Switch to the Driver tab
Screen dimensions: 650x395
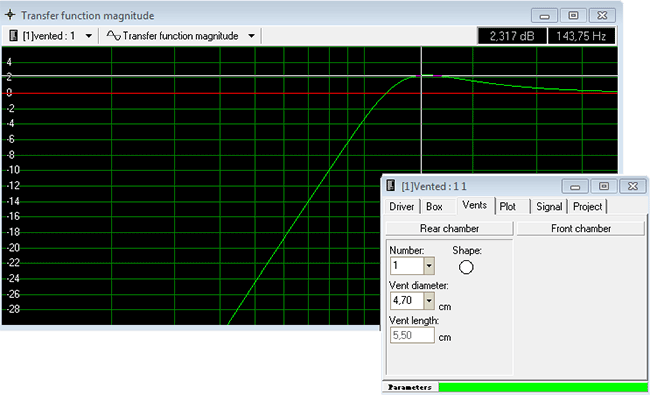pyautogui.click(x=401, y=206)
